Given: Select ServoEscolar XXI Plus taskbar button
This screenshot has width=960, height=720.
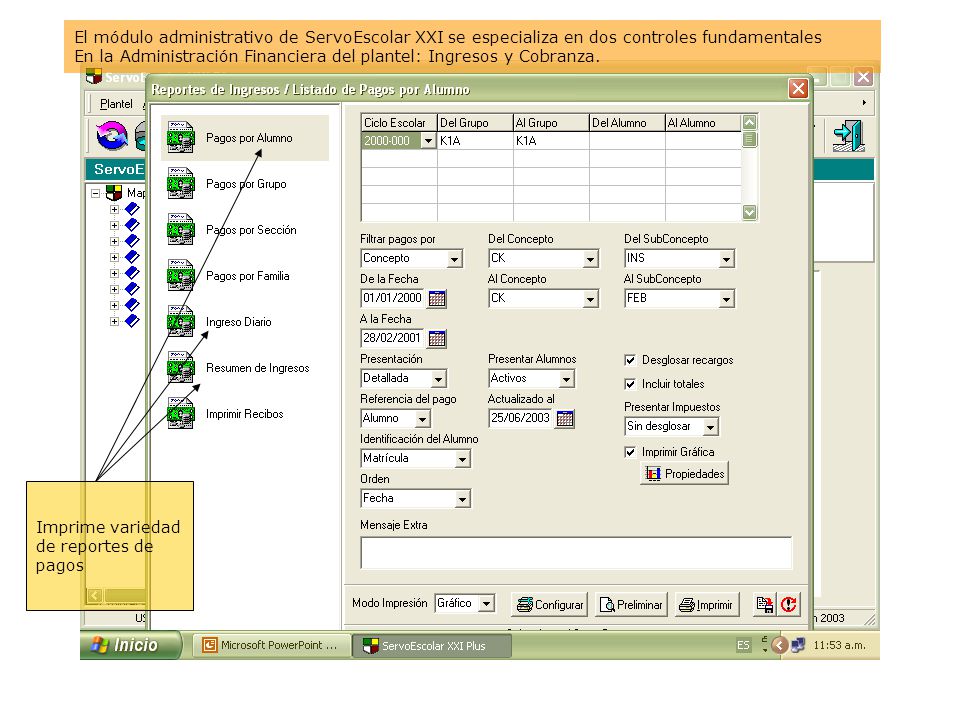Looking at the screenshot, I should click(432, 646).
